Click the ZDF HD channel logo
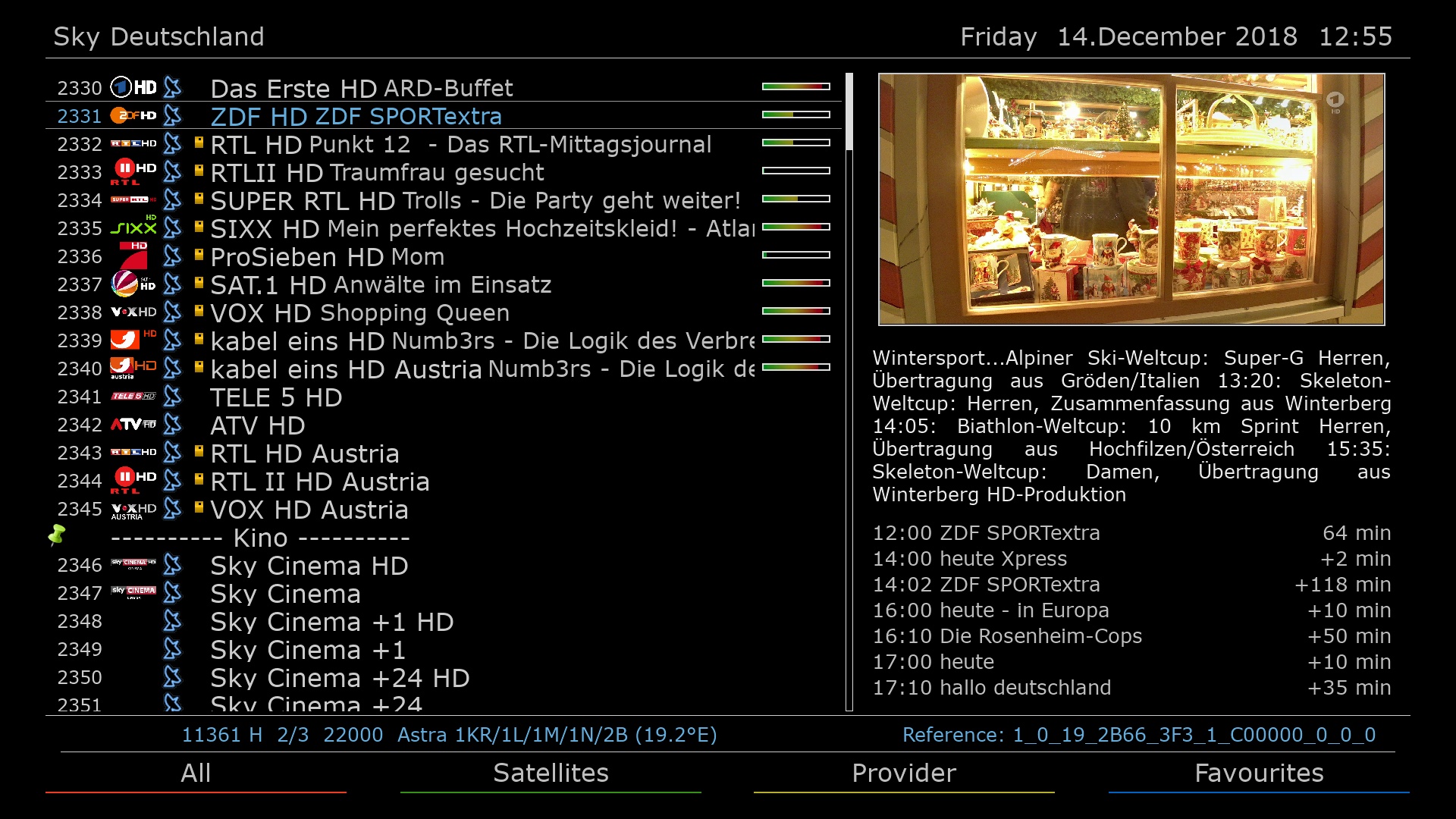This screenshot has height=819, width=1456. pyautogui.click(x=133, y=115)
